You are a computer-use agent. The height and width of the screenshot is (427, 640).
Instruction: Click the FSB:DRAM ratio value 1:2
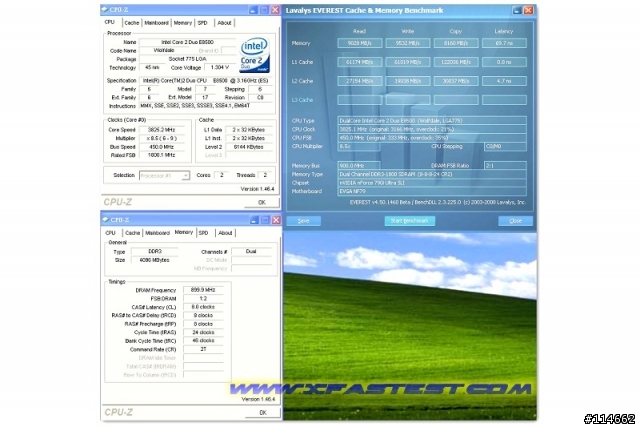[203, 298]
